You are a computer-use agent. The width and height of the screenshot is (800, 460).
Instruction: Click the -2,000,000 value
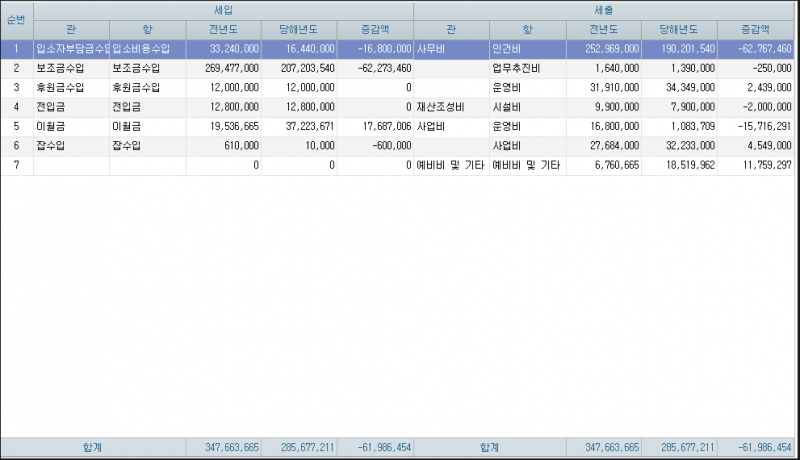[x=767, y=107]
